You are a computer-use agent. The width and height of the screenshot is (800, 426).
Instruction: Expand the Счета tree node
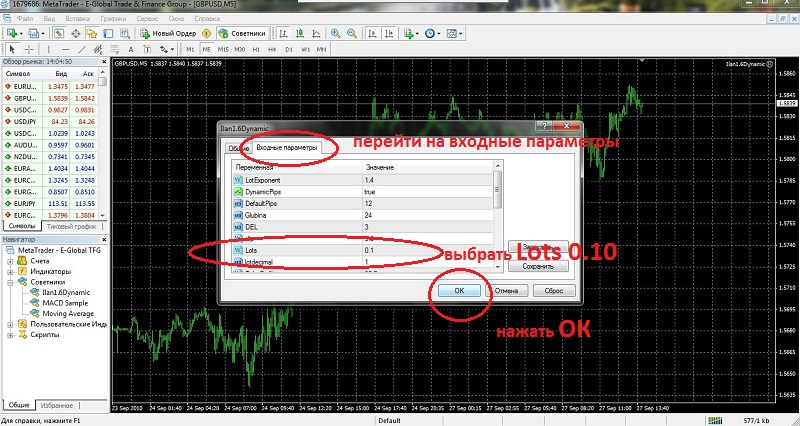pos(10,260)
